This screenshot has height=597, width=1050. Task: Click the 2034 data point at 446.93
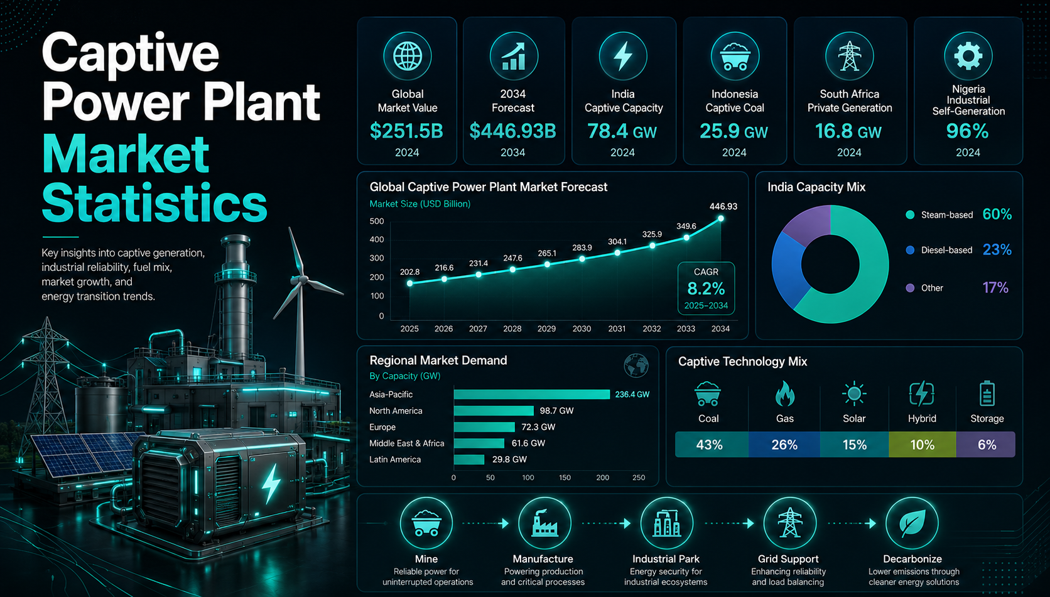pos(721,218)
